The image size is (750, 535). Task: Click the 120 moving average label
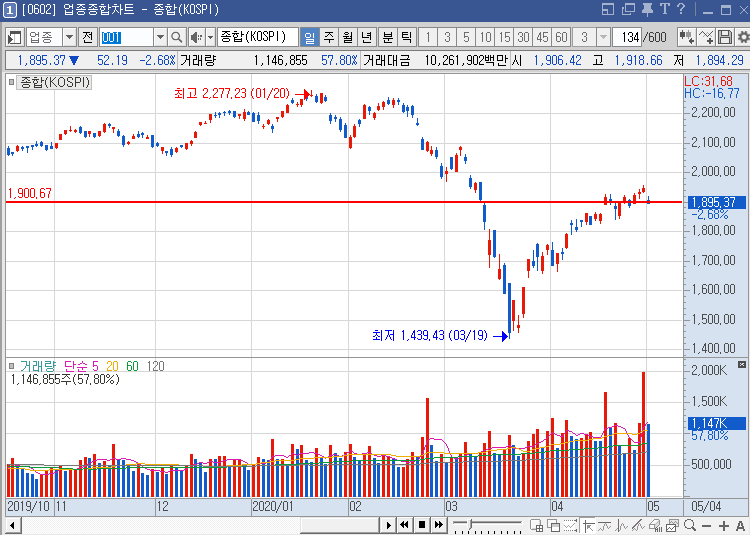click(x=155, y=366)
